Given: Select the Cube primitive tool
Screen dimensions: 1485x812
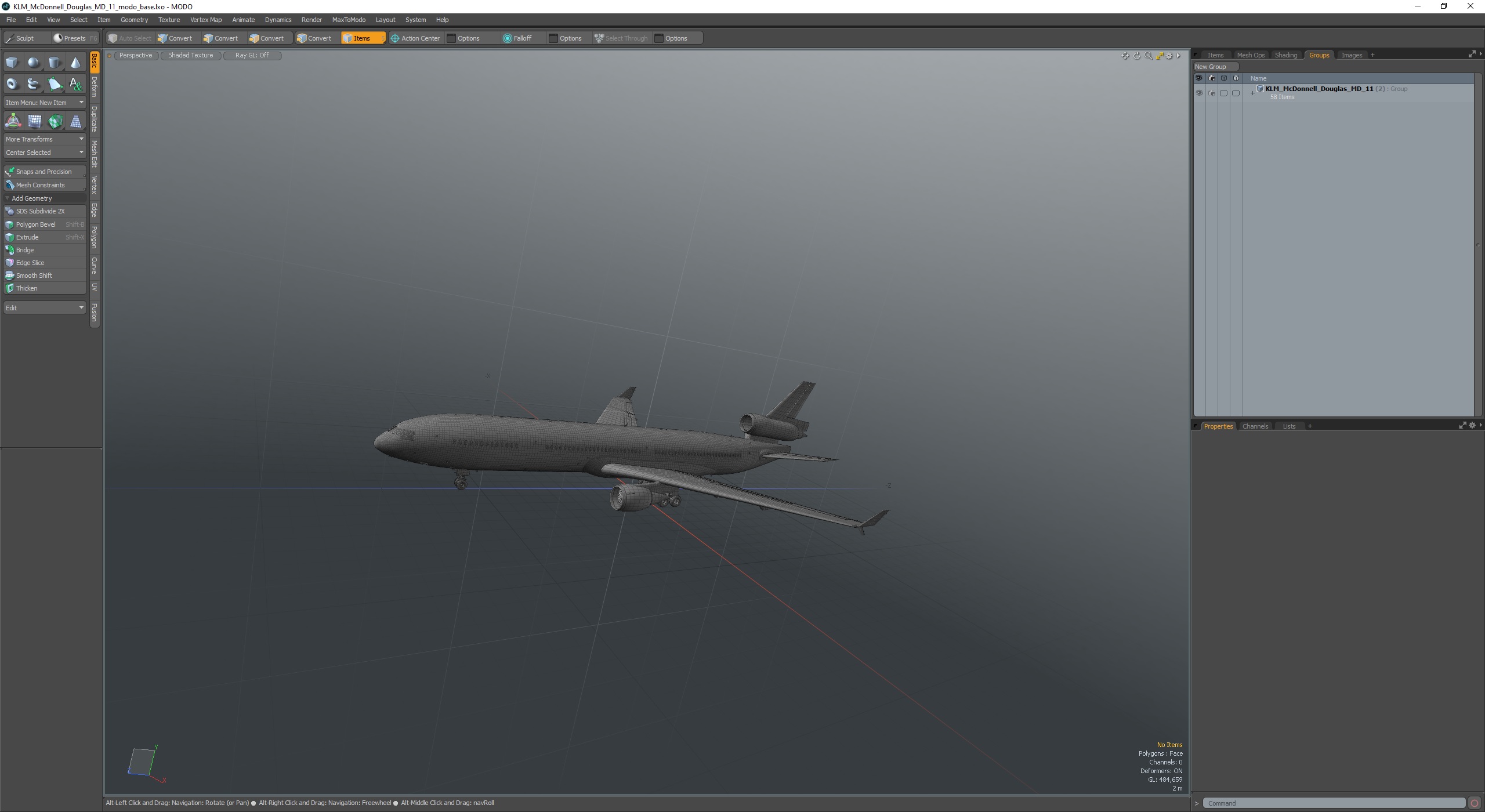Looking at the screenshot, I should pyautogui.click(x=12, y=63).
